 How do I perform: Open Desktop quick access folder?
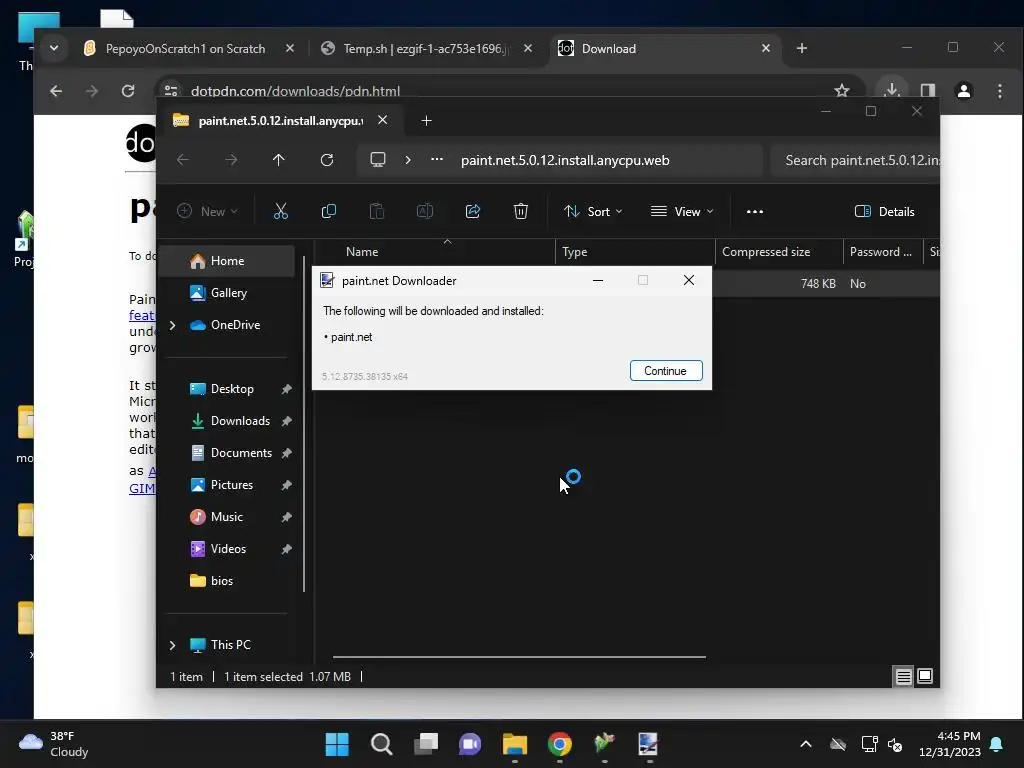point(227,389)
